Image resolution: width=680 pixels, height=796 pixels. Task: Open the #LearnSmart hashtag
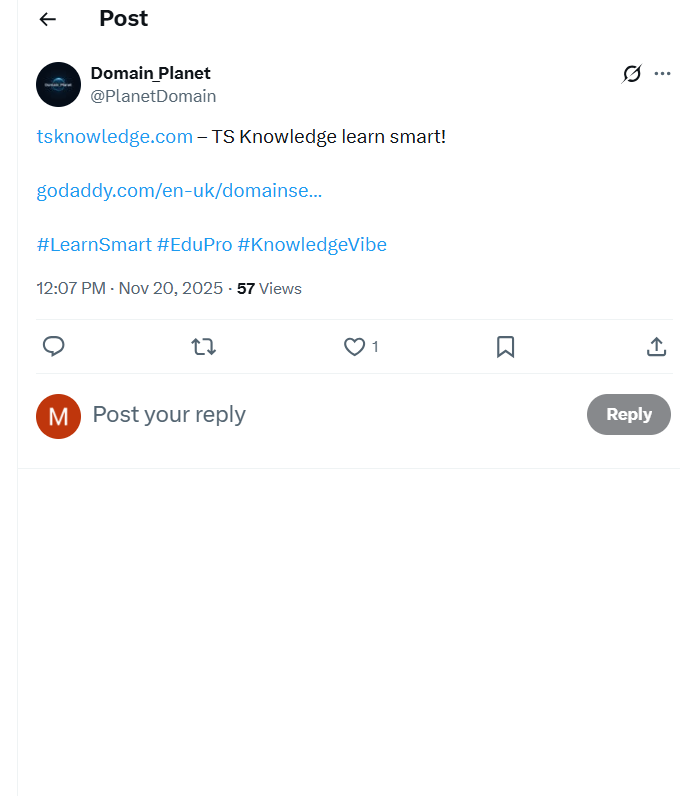[x=94, y=244]
